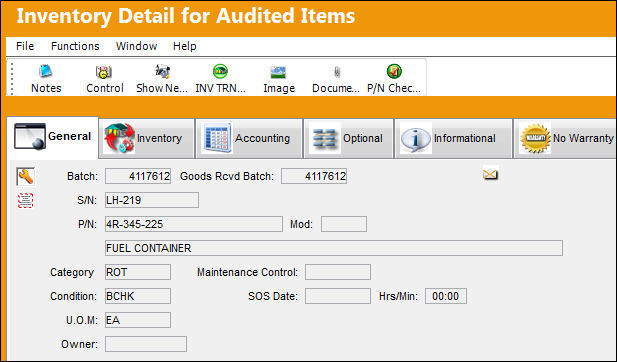Open the INV TRN... toolbar icon

point(220,72)
